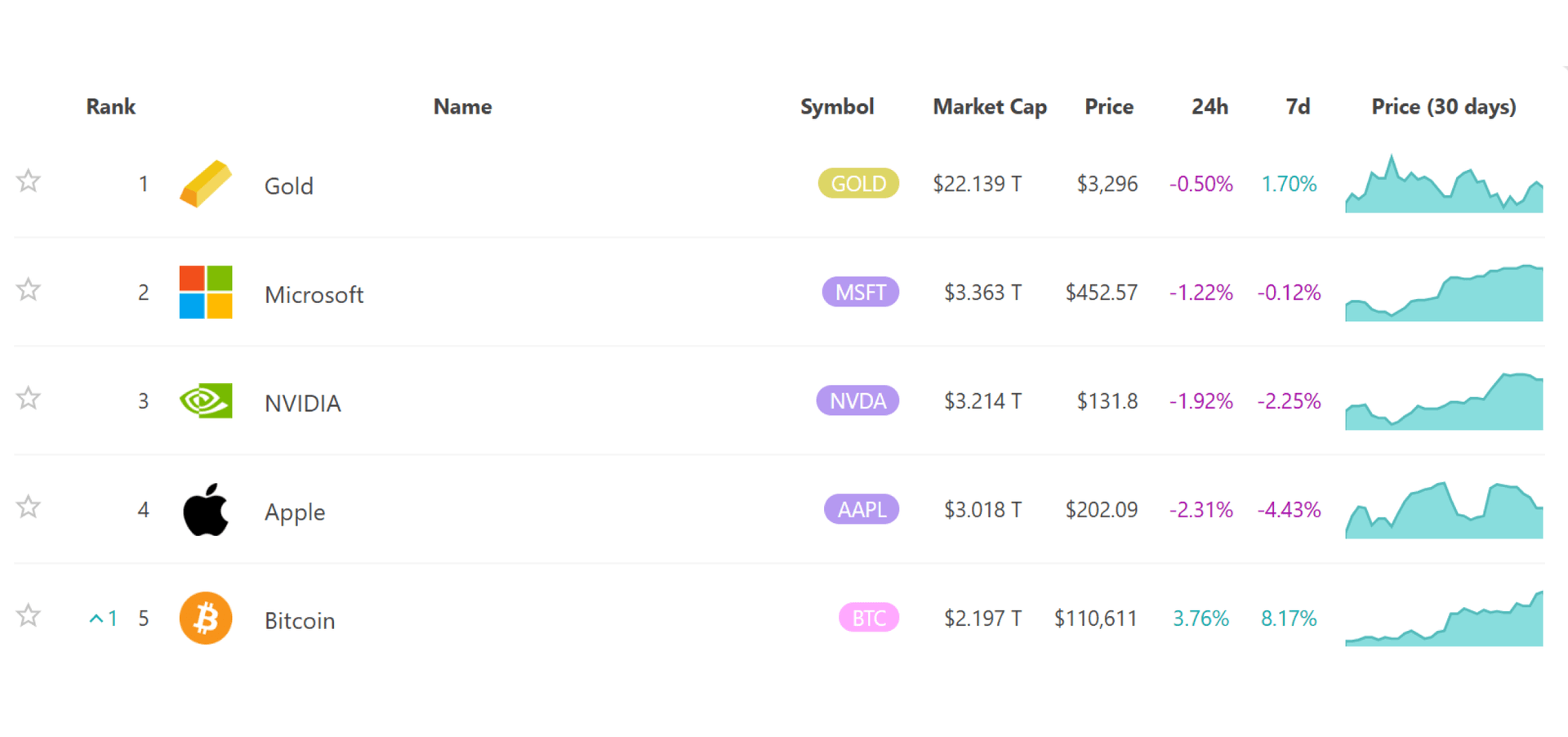Click Bitcoin's 24h change 3.76%
This screenshot has width=1568, height=737.
pyautogui.click(x=1201, y=619)
